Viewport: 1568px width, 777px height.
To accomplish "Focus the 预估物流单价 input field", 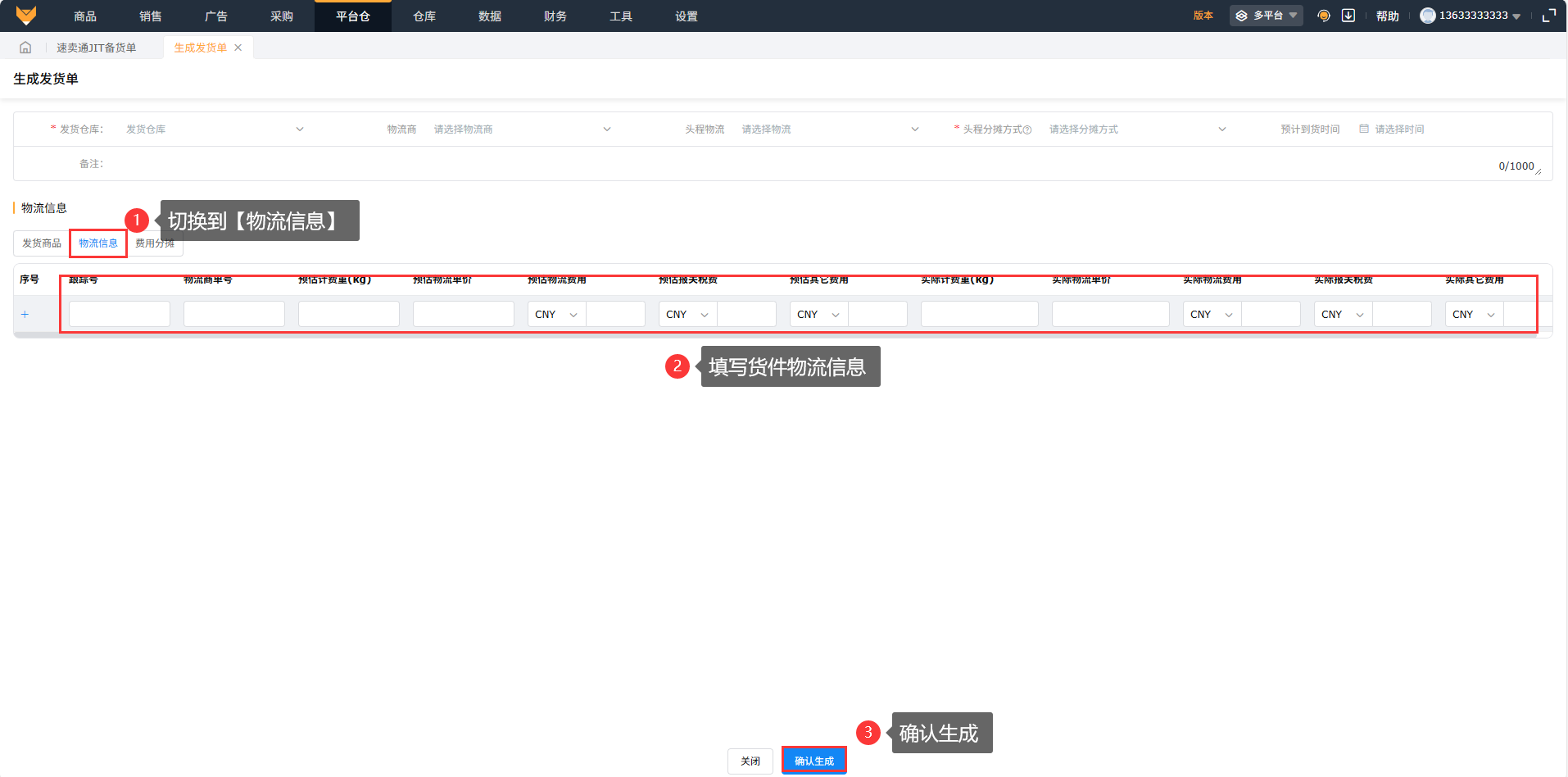I will [464, 315].
